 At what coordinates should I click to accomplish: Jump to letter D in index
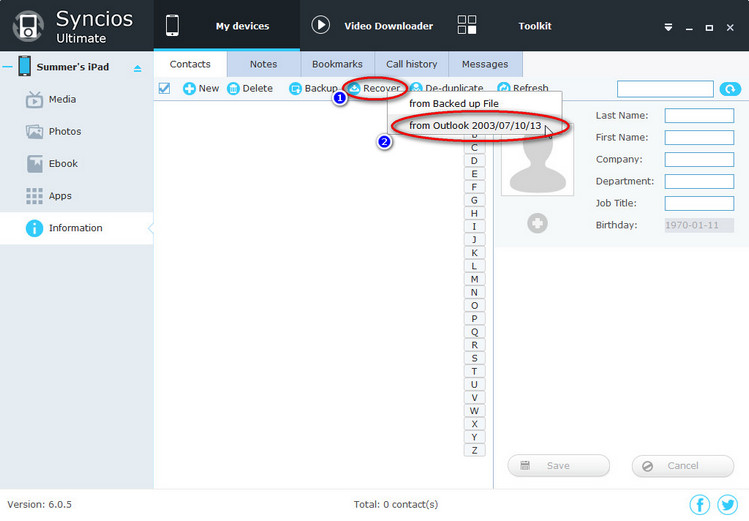coord(474,161)
